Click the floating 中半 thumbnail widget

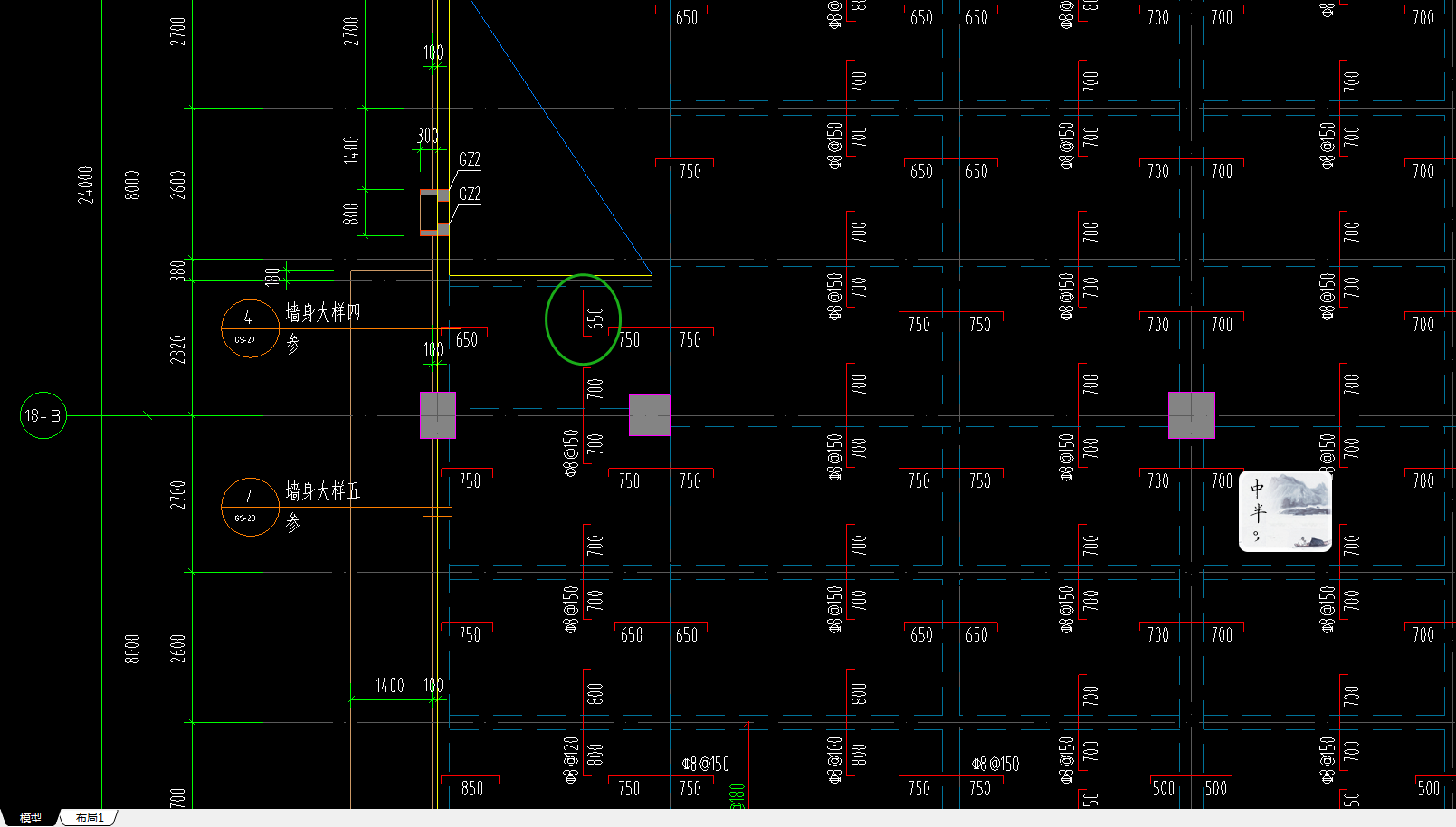click(x=1285, y=511)
